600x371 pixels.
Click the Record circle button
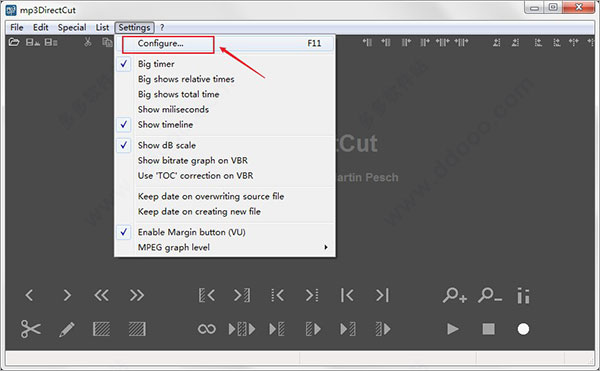[x=523, y=329]
